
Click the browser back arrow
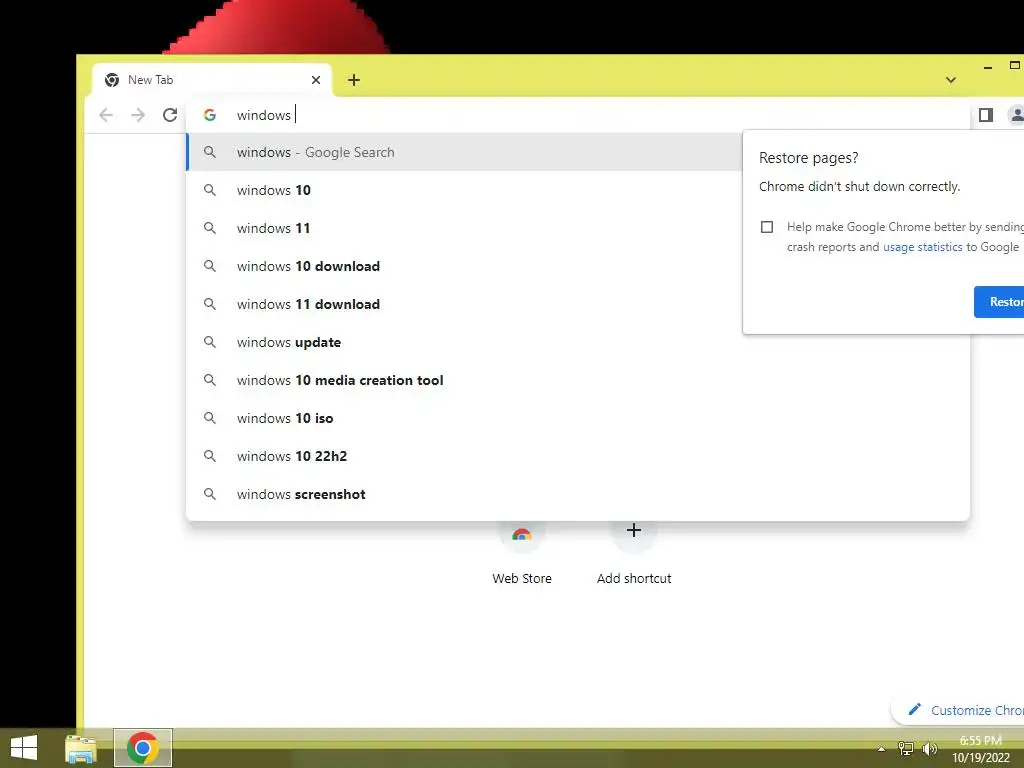click(x=106, y=116)
